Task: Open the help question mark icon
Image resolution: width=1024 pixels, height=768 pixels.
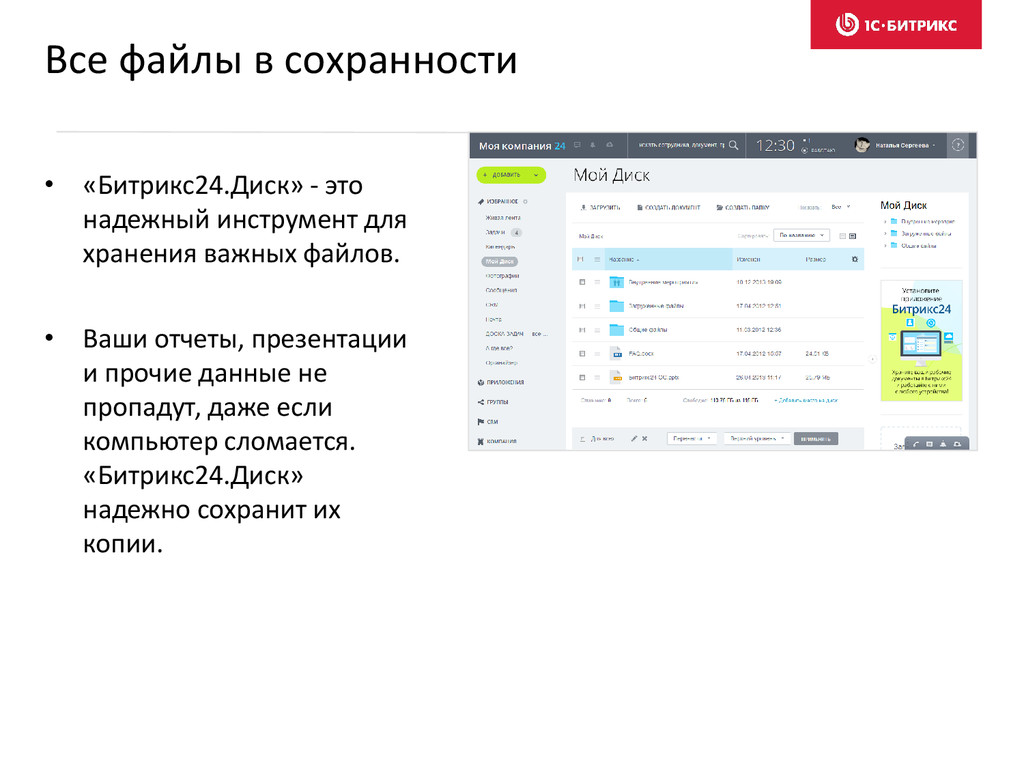Action: pos(958,145)
